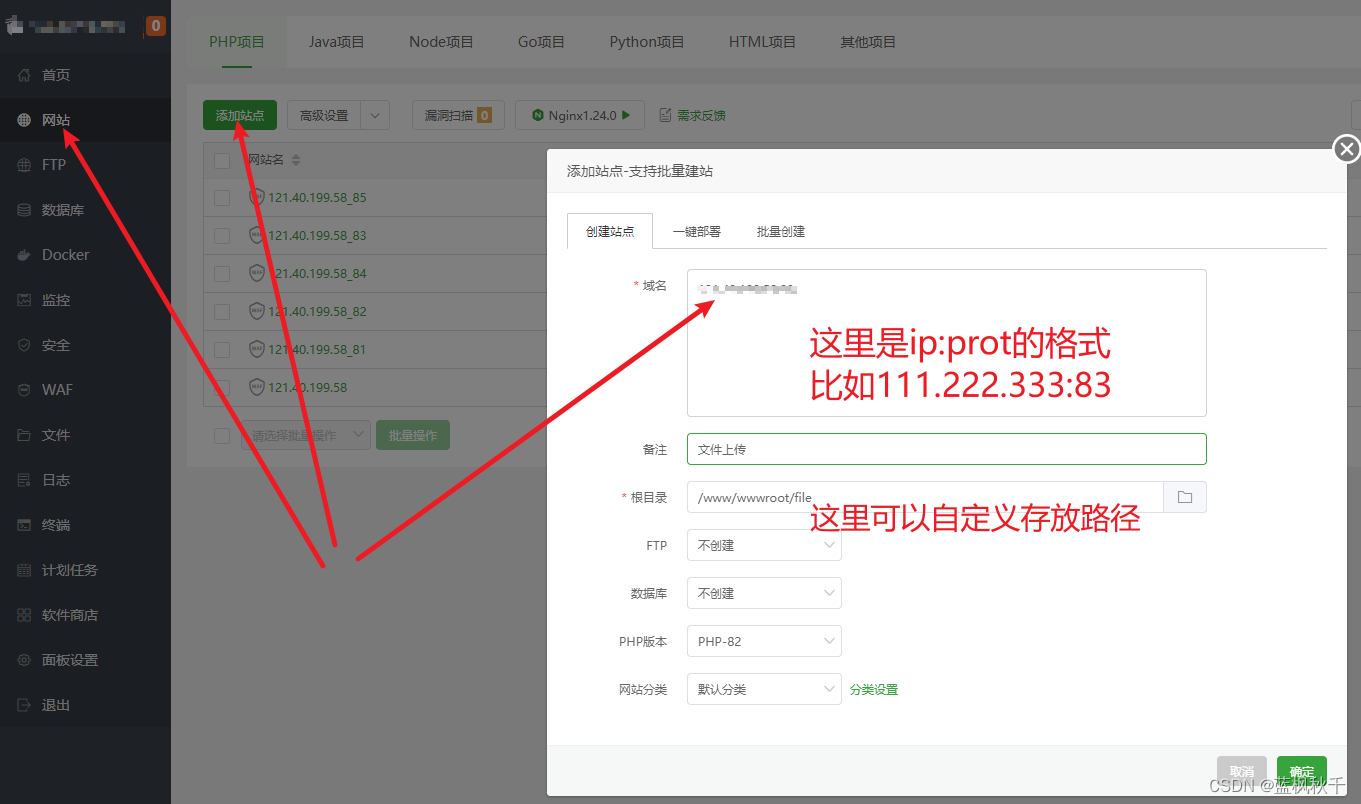Image resolution: width=1361 pixels, height=804 pixels.
Task: Open the 请选择批量操作 dropdown
Action: point(306,435)
